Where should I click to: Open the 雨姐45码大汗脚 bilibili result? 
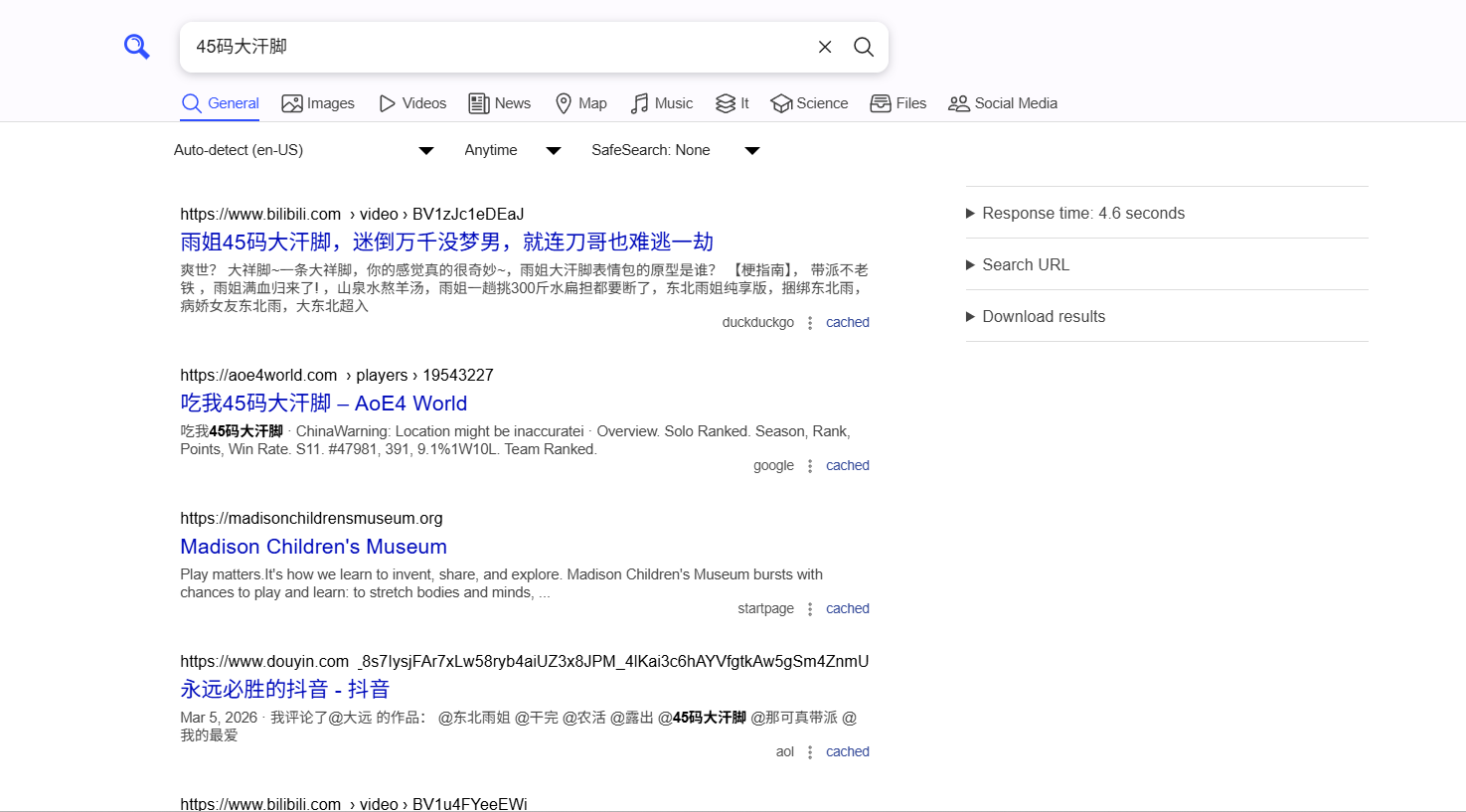pyautogui.click(x=446, y=242)
